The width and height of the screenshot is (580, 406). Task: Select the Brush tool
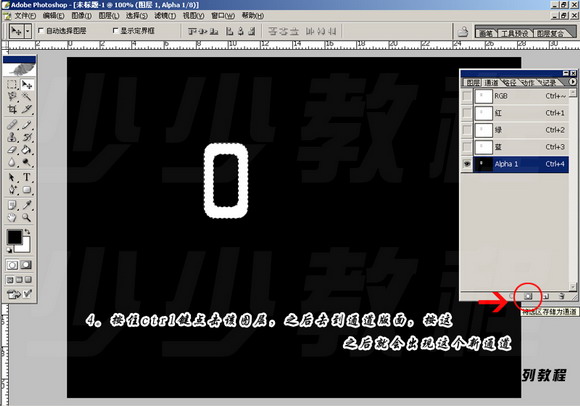[x=27, y=125]
